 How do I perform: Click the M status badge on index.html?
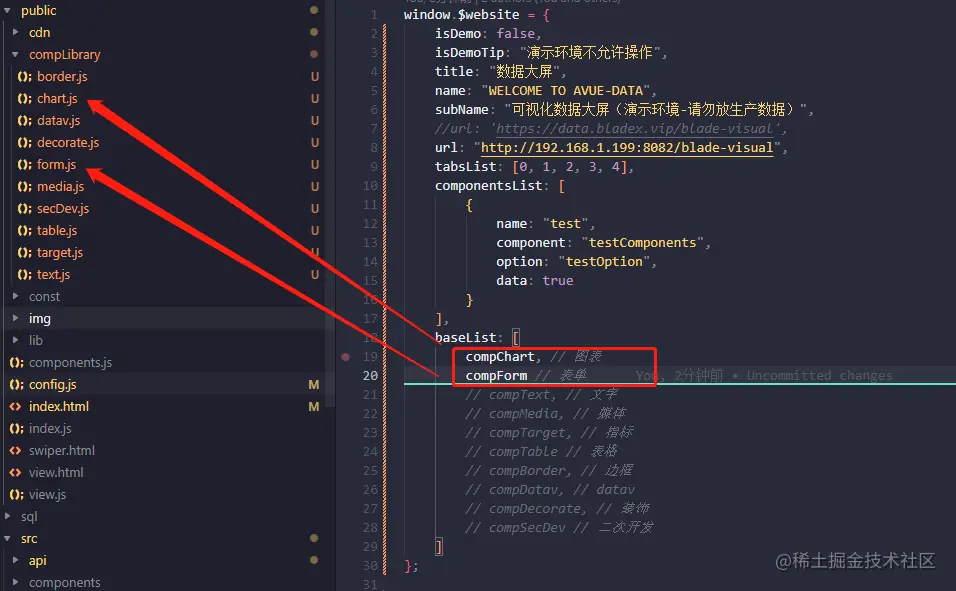tap(313, 406)
